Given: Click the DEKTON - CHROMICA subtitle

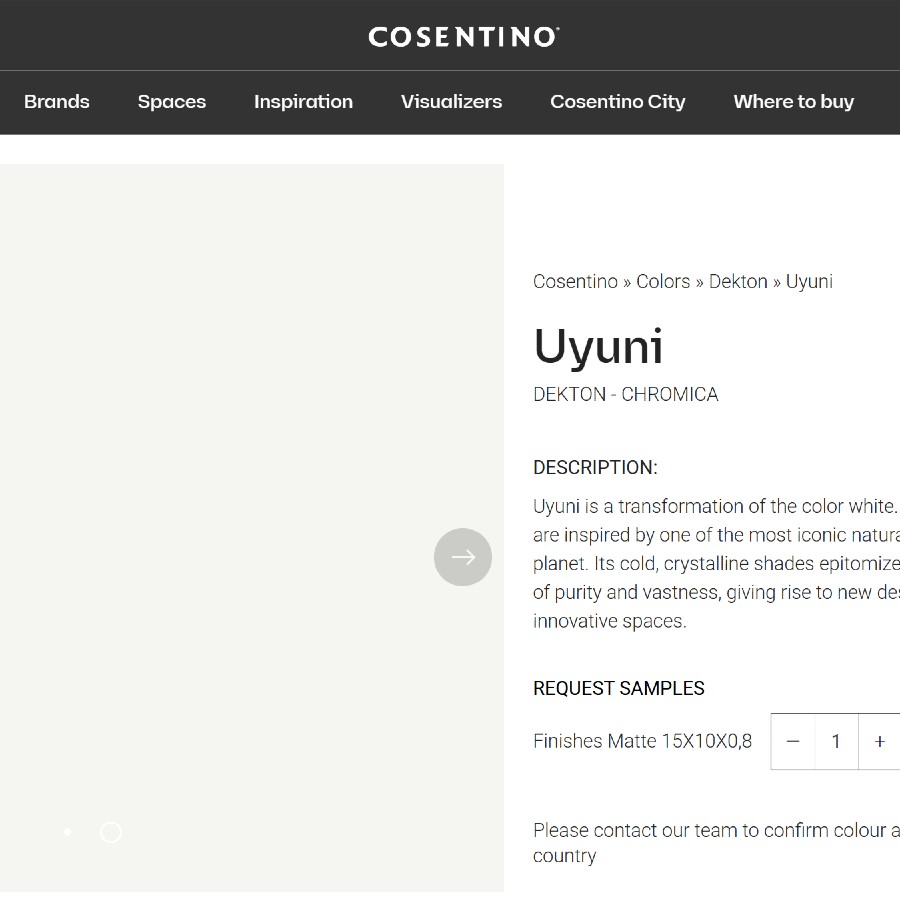Looking at the screenshot, I should (x=625, y=395).
